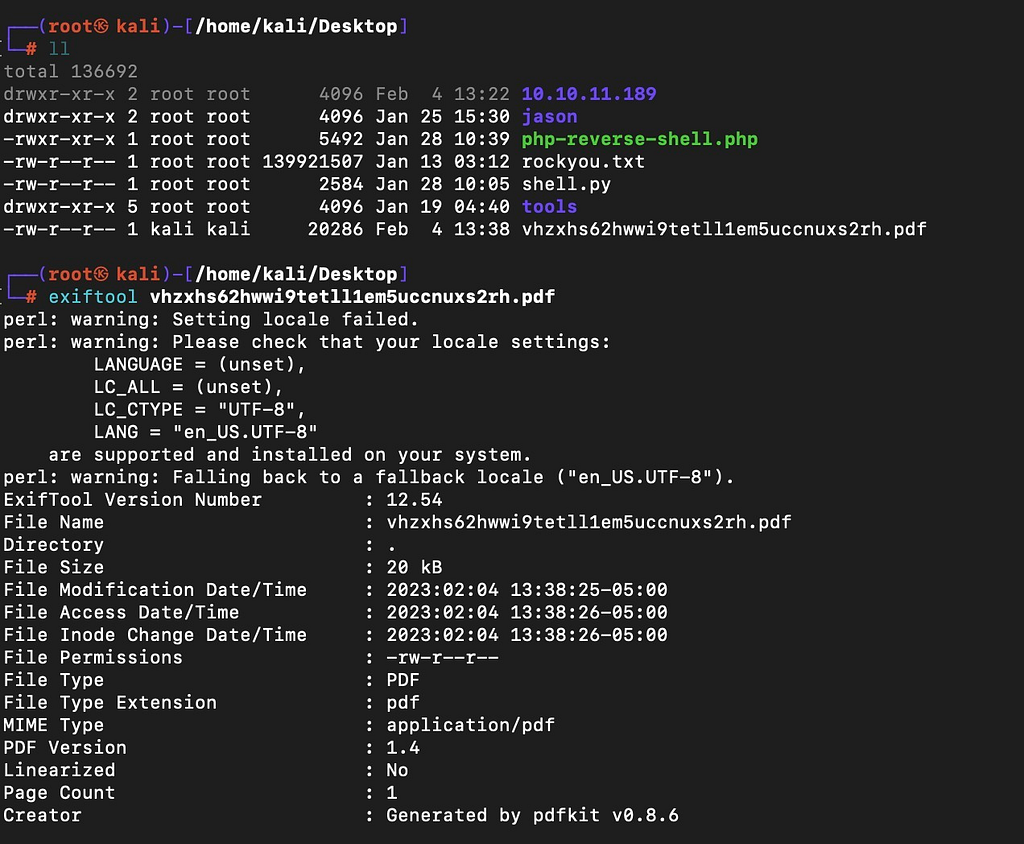Click the skull icon in the second prompt

101,274
